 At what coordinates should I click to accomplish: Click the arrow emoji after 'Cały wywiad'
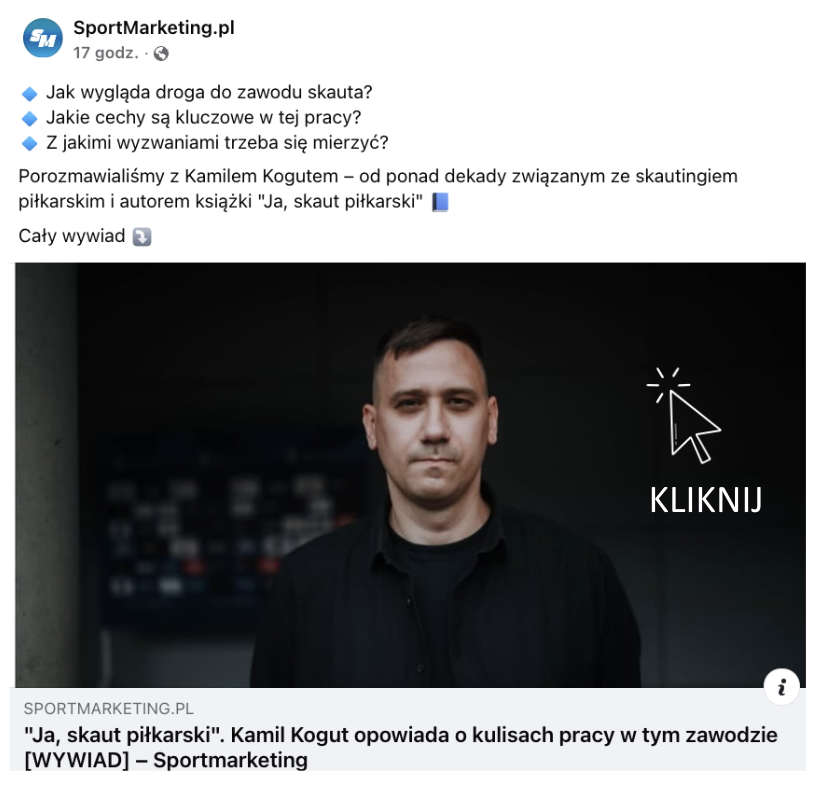tap(142, 237)
